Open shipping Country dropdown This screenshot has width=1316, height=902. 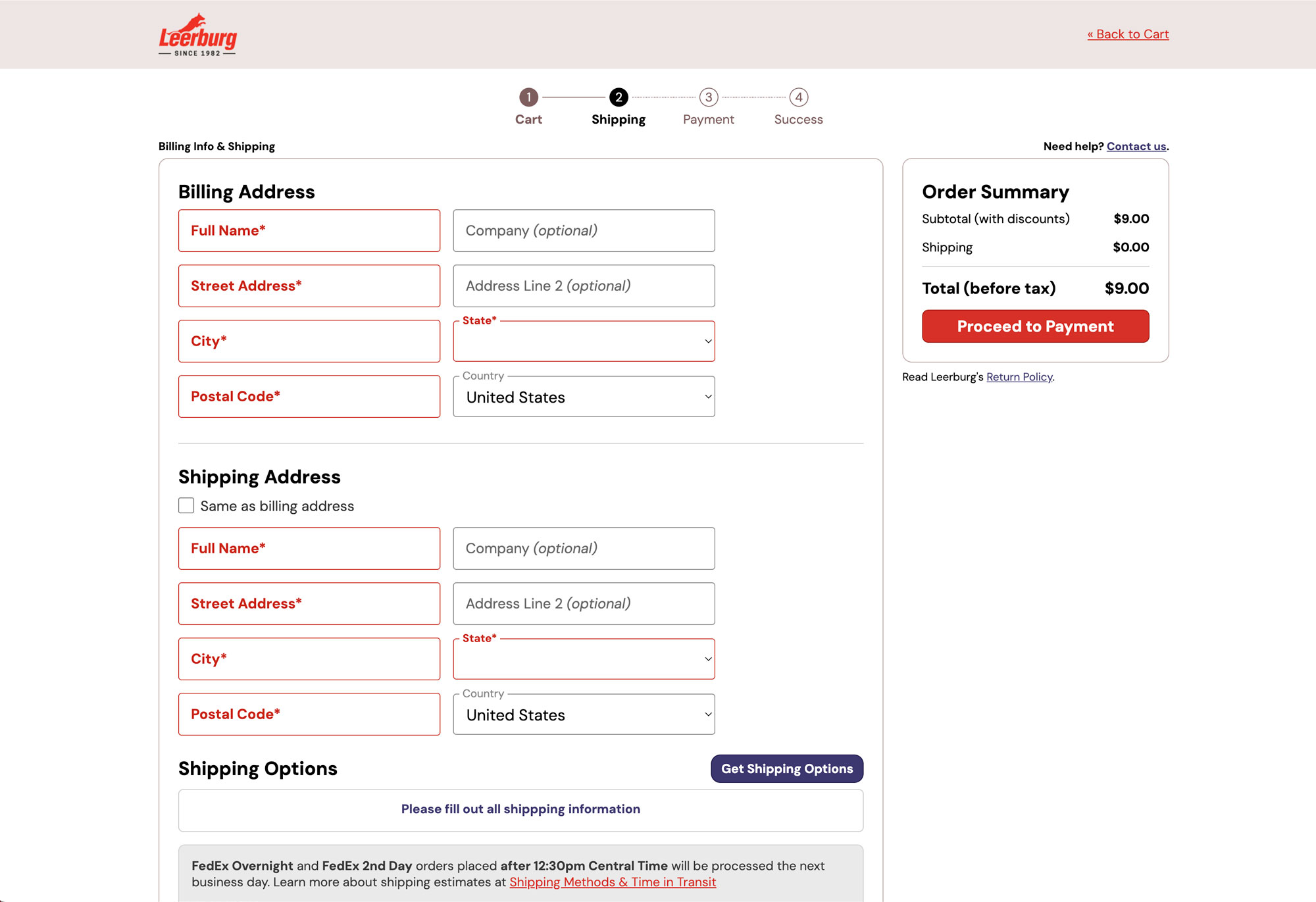[584, 714]
